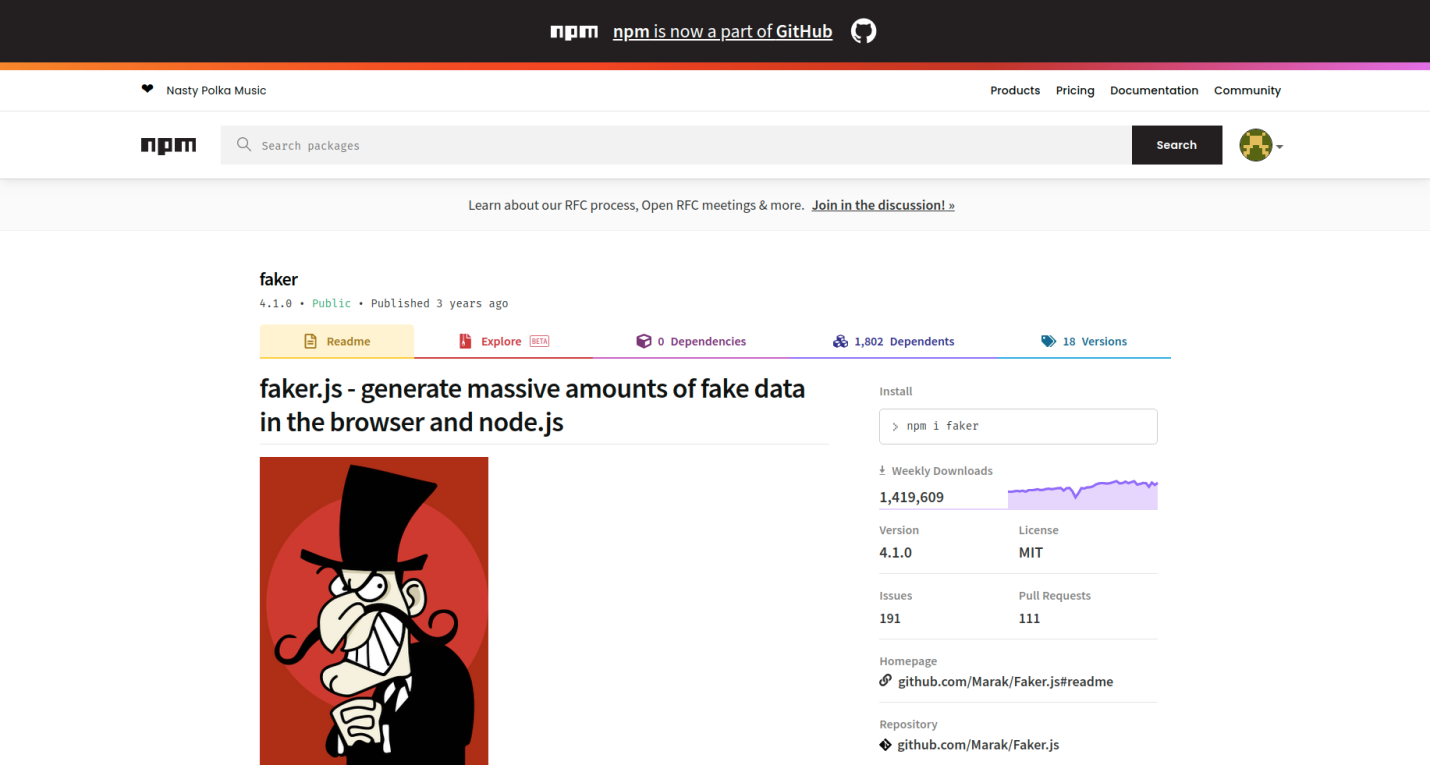
Task: Click 'Join in the discussion!' link
Action: click(883, 205)
